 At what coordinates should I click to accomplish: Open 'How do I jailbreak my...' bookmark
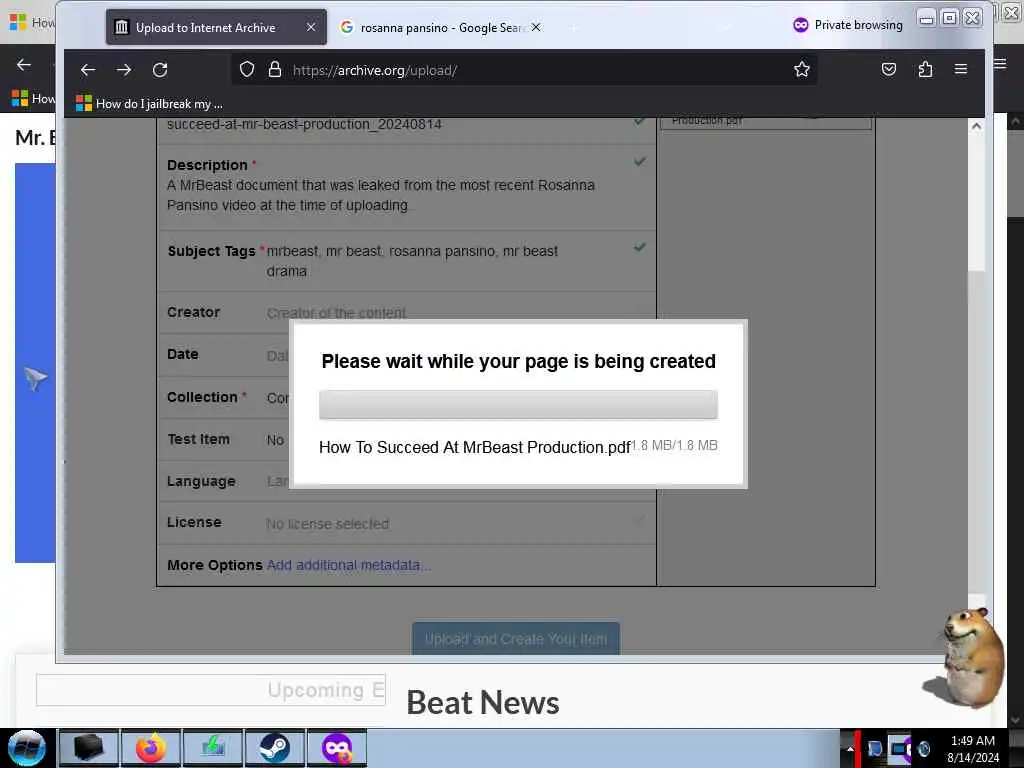pyautogui.click(x=149, y=104)
